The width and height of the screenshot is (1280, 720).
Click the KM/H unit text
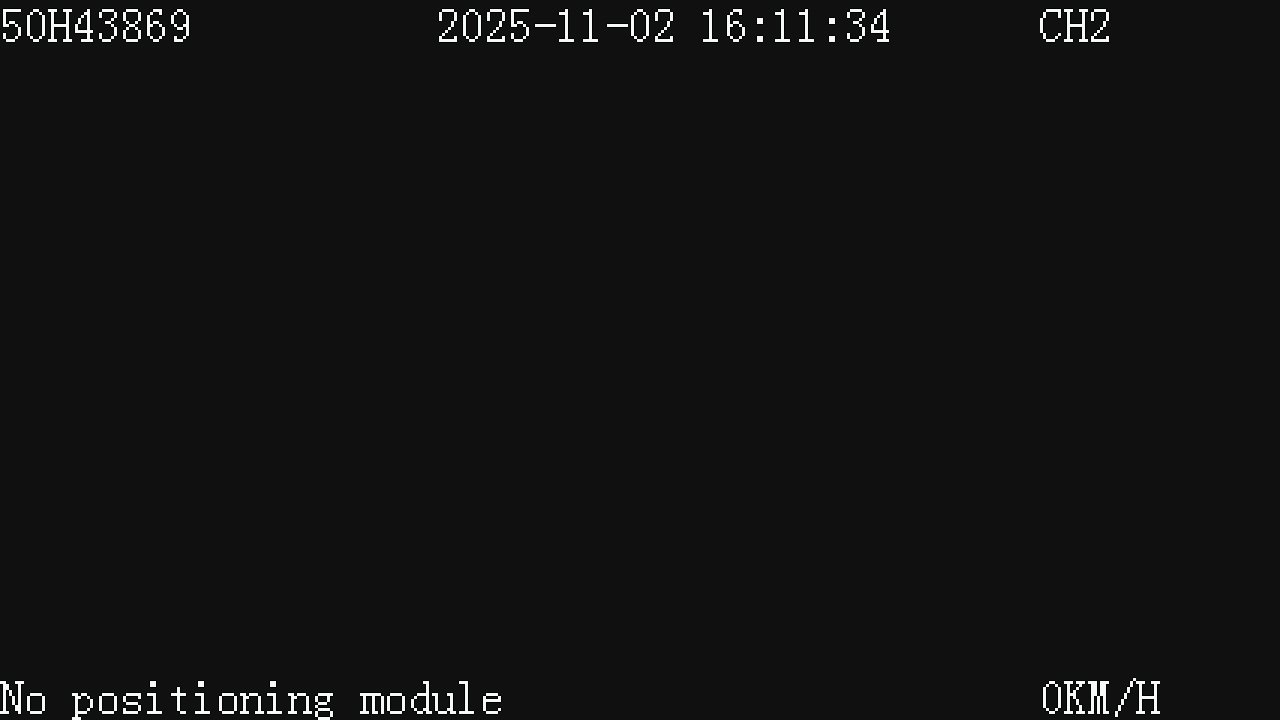click(x=1113, y=698)
